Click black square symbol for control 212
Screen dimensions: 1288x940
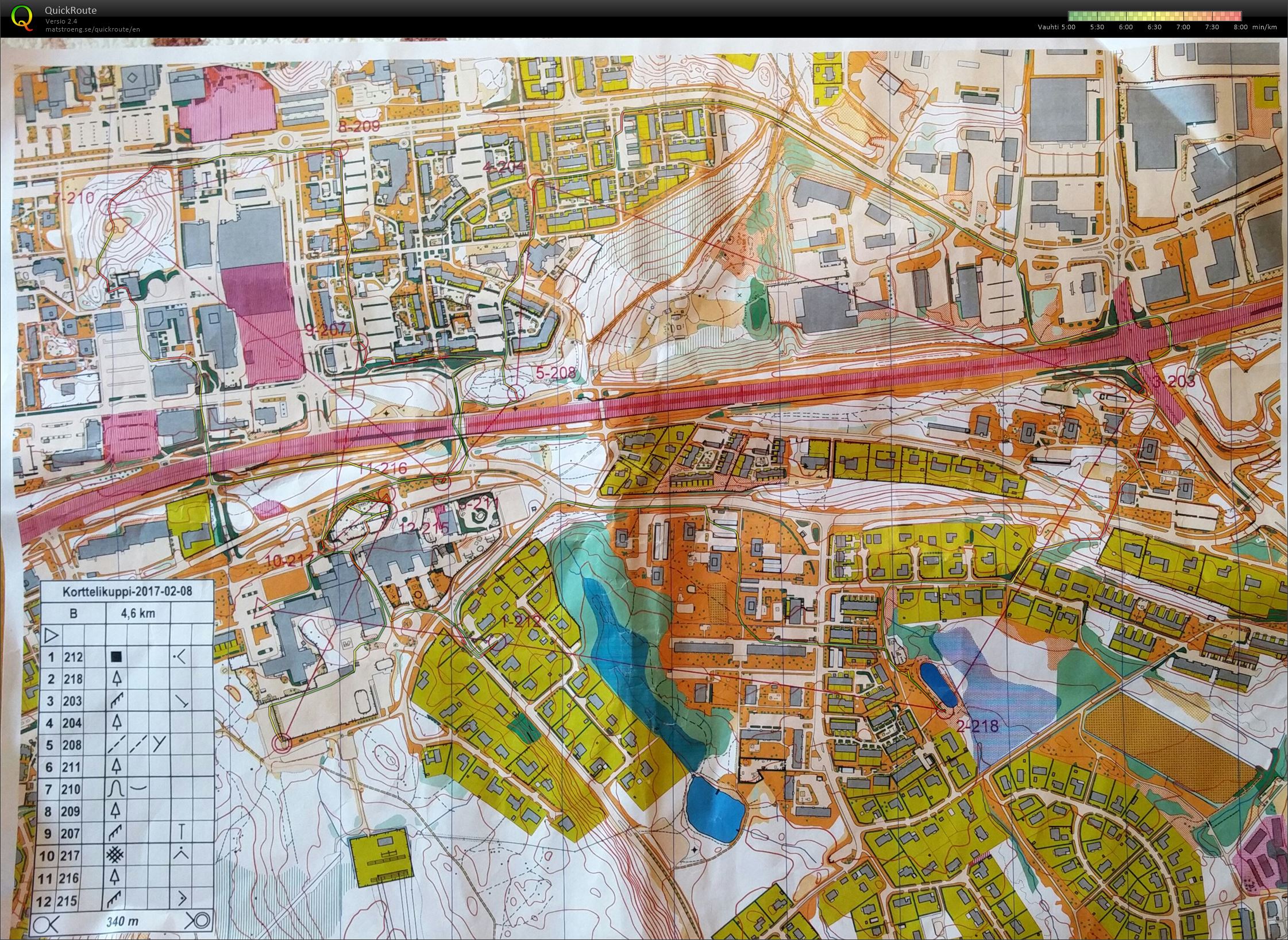[117, 657]
